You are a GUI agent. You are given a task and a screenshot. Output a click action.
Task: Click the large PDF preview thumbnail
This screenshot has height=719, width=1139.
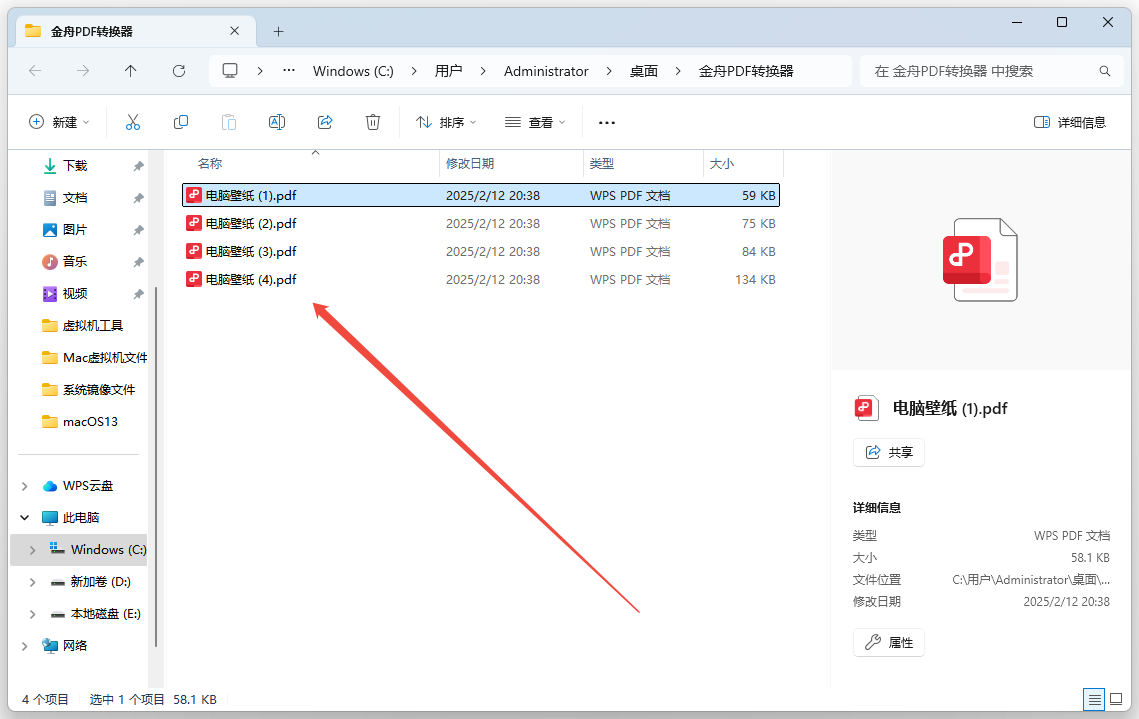coord(979,259)
